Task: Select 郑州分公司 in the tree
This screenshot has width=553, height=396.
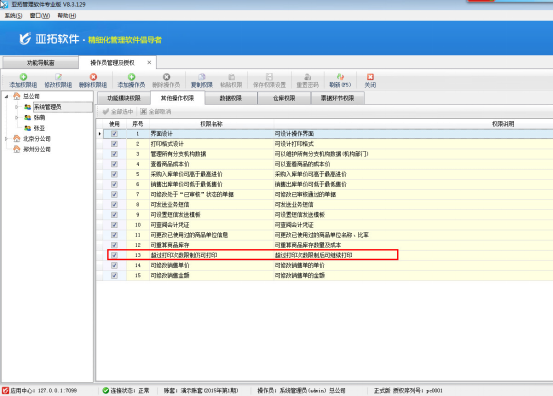Action: pyautogui.click(x=37, y=149)
